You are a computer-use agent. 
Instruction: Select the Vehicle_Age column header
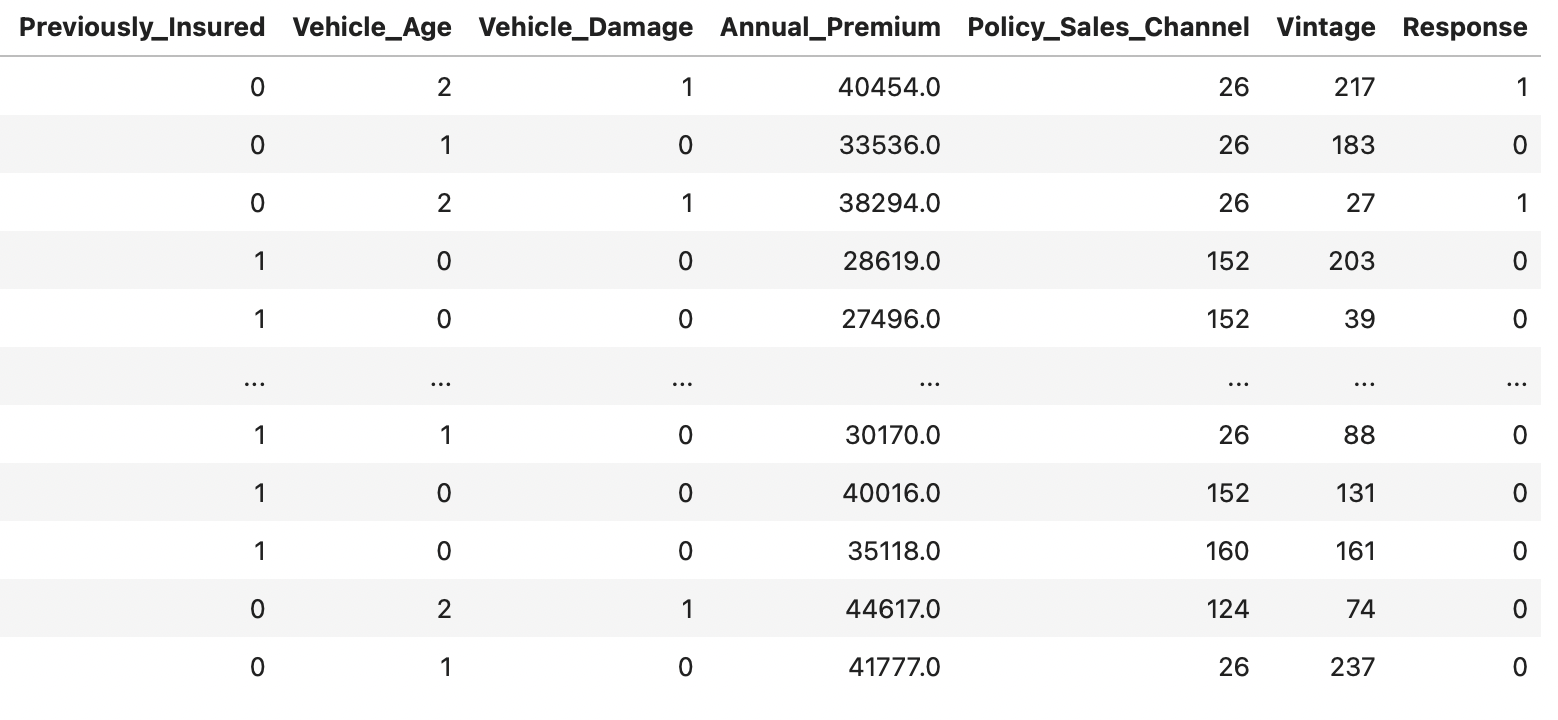point(372,28)
